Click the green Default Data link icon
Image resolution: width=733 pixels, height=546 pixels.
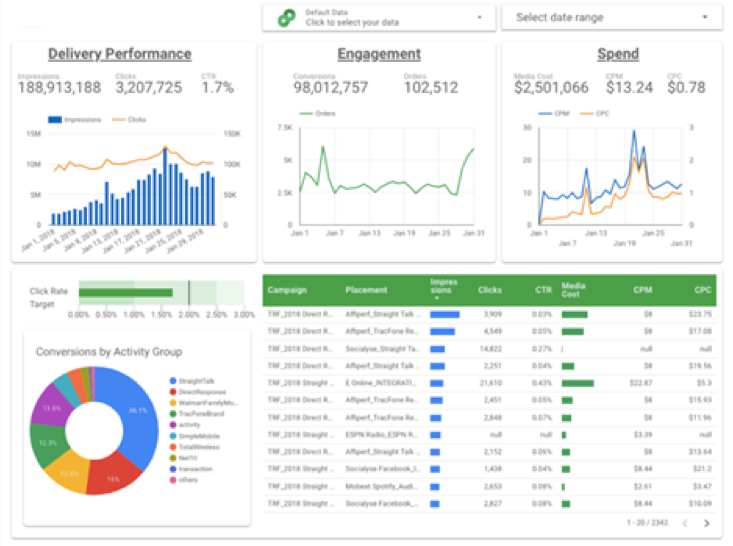[x=287, y=17]
